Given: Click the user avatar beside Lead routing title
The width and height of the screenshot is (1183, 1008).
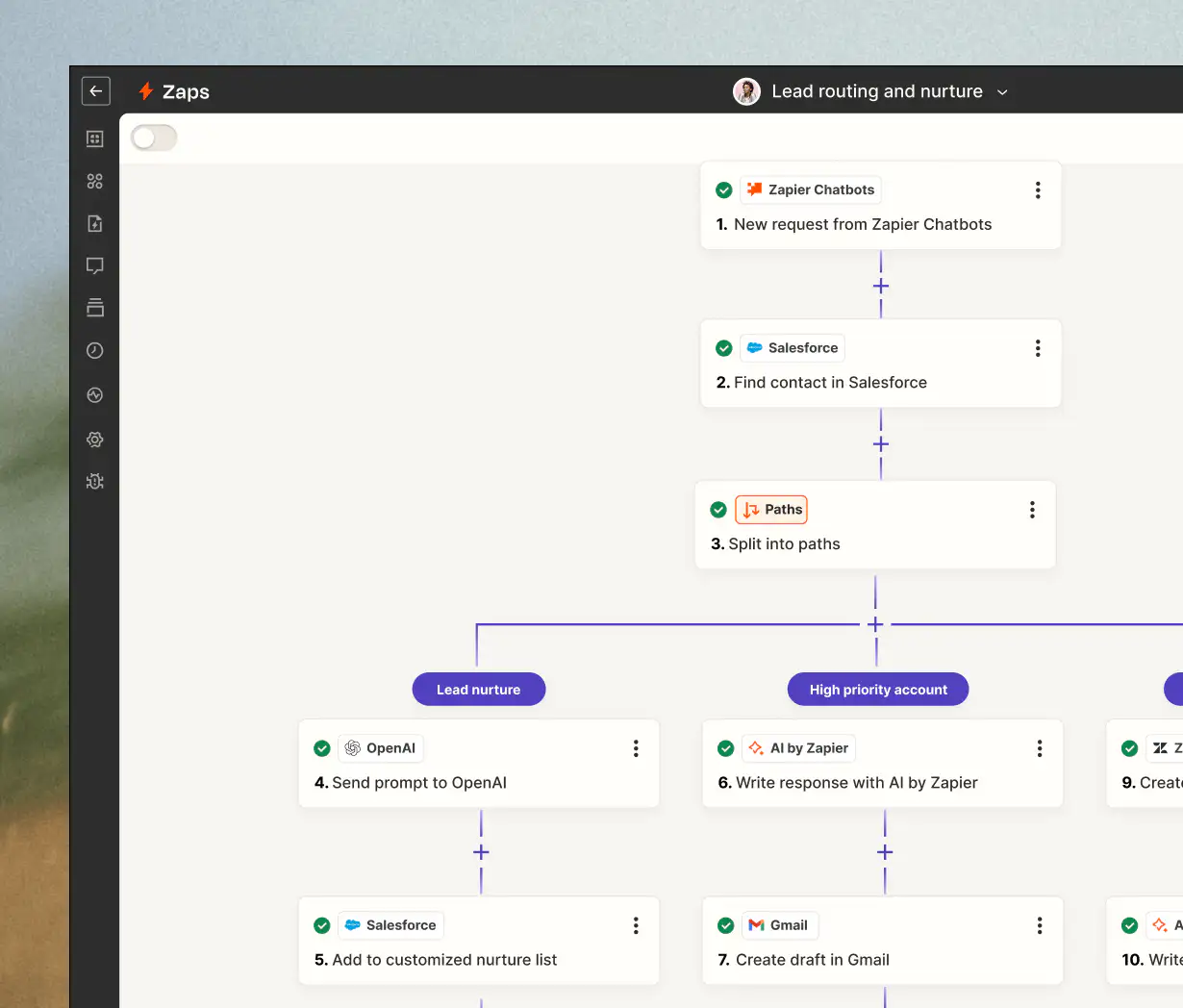Looking at the screenshot, I should (746, 91).
